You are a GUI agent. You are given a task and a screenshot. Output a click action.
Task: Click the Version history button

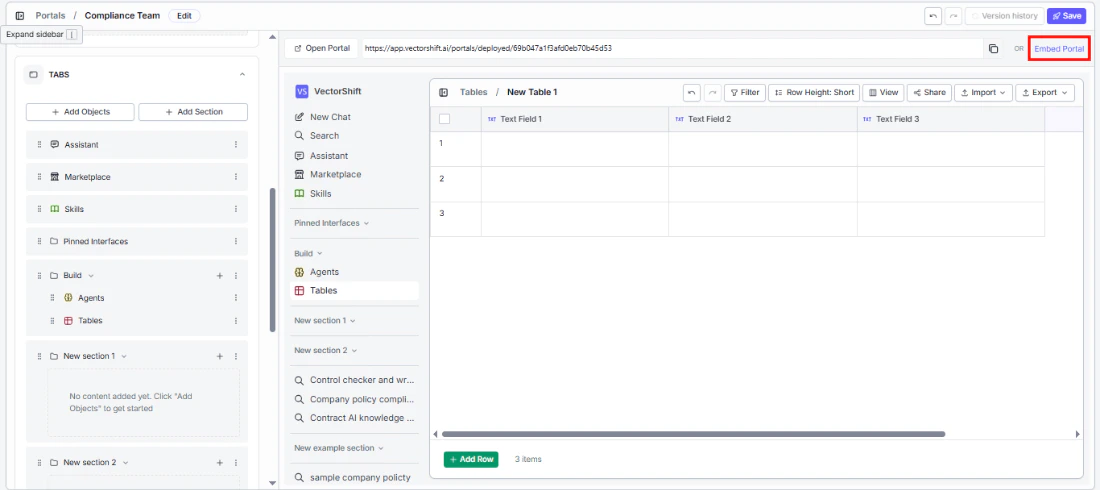pyautogui.click(x=1005, y=15)
